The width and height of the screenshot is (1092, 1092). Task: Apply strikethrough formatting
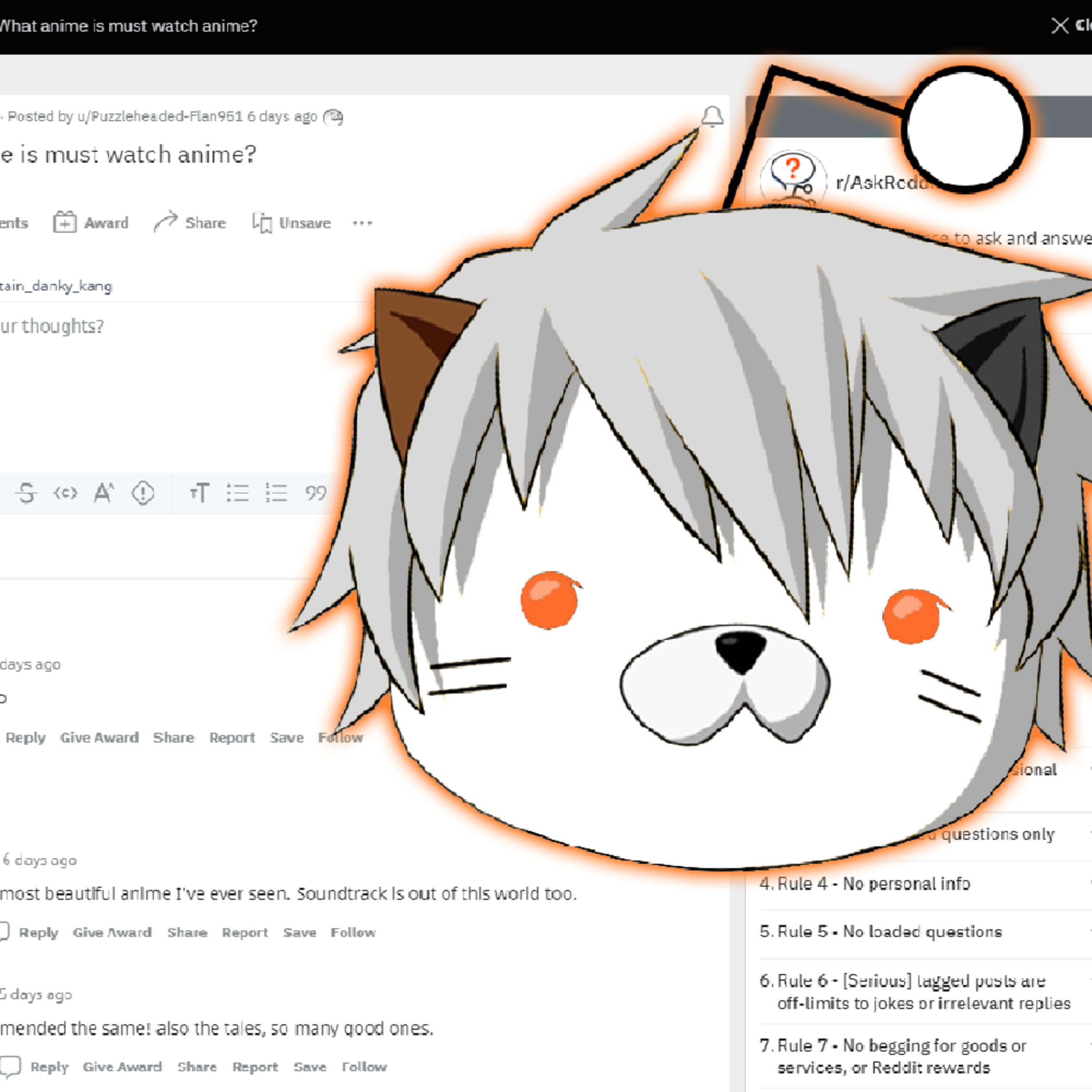26,493
